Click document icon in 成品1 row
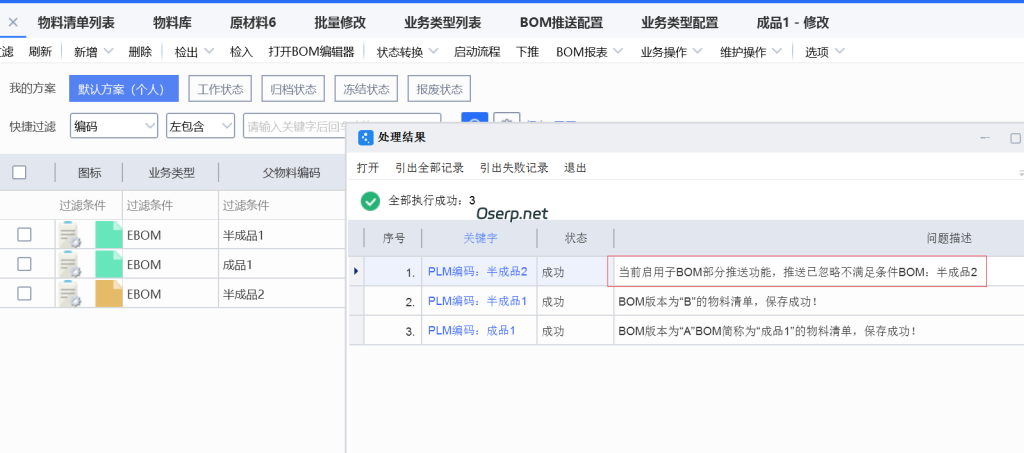The height and width of the screenshot is (453, 1024). [x=69, y=264]
